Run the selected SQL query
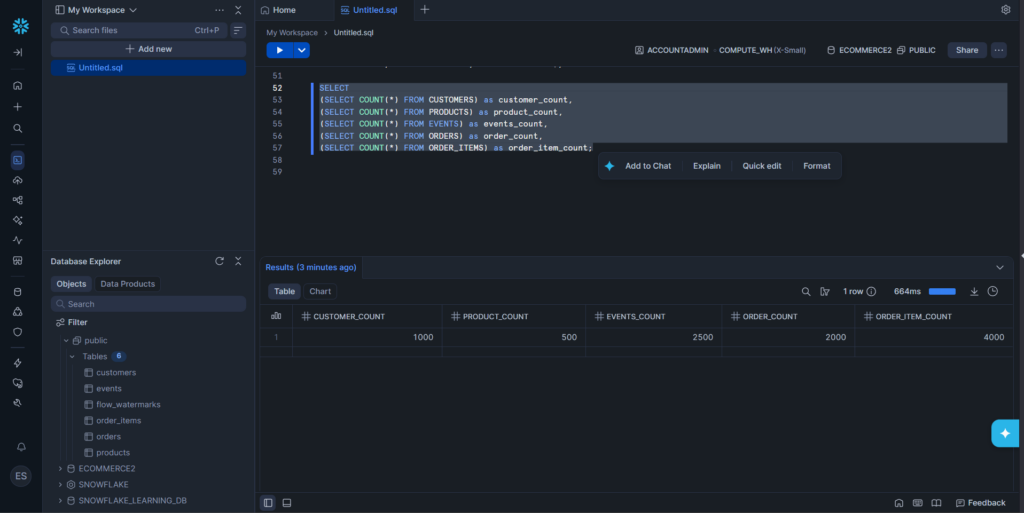This screenshot has height=513, width=1024. coord(280,50)
